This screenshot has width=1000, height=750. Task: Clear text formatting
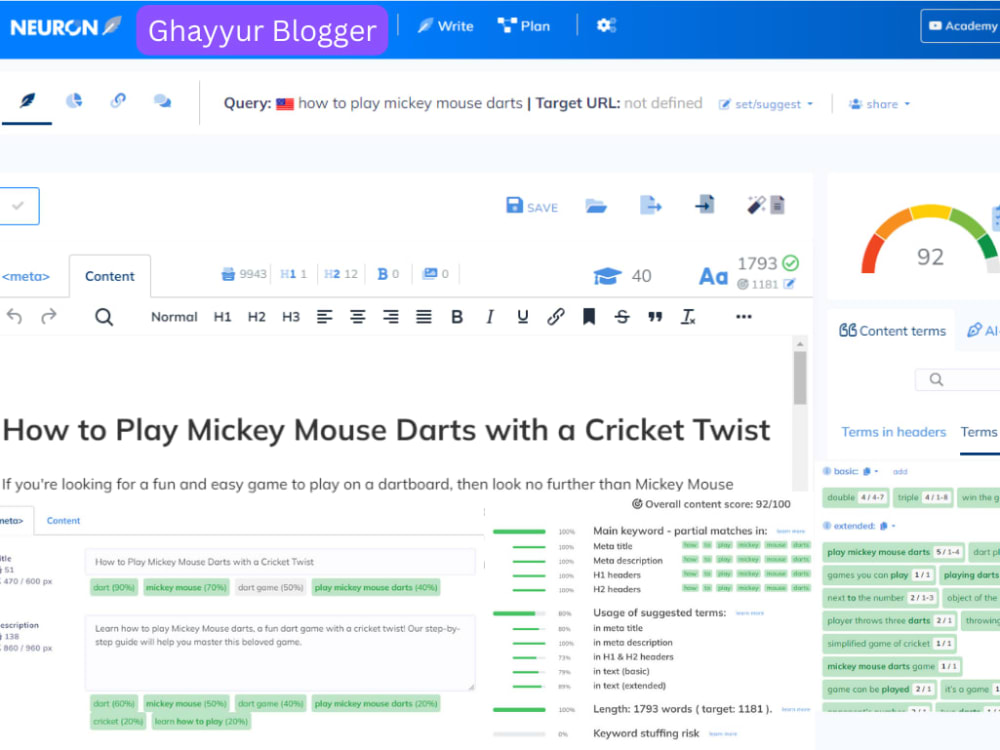(688, 317)
